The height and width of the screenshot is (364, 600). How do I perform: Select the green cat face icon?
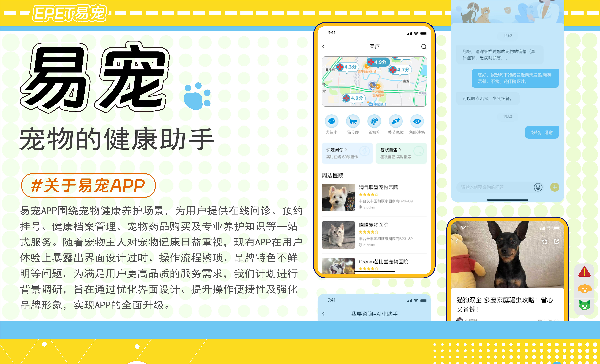[x=584, y=305]
